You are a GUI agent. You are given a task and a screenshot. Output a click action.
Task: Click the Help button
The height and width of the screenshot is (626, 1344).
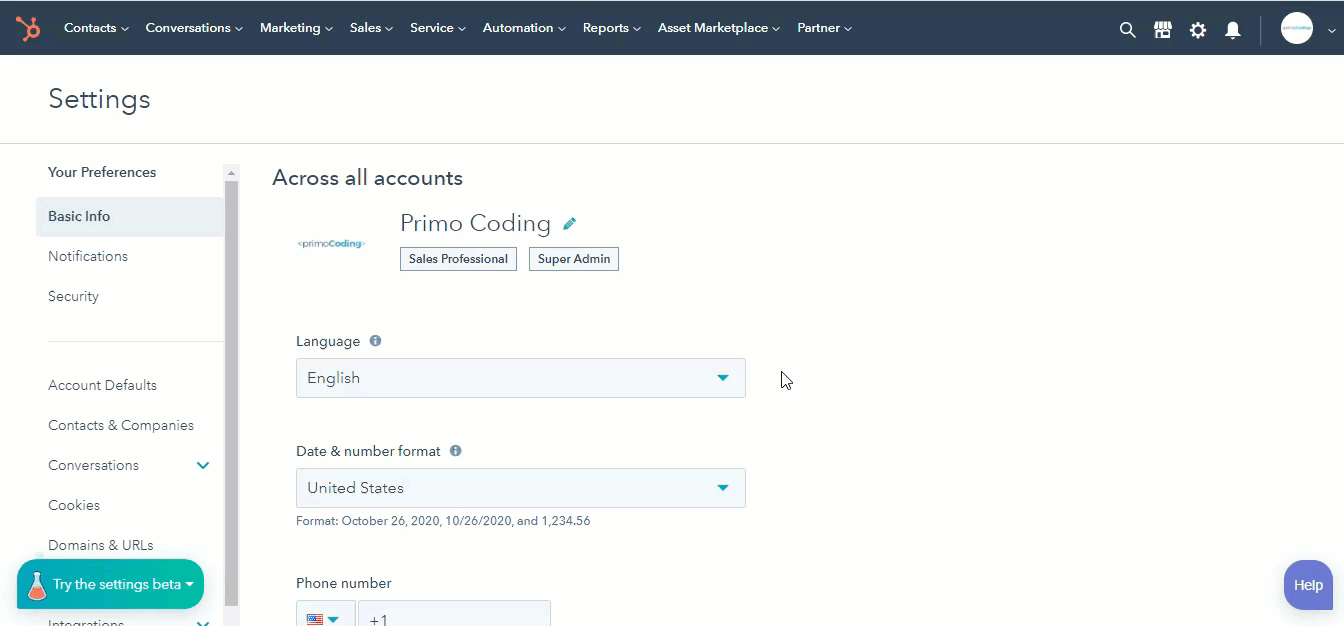coord(1307,585)
